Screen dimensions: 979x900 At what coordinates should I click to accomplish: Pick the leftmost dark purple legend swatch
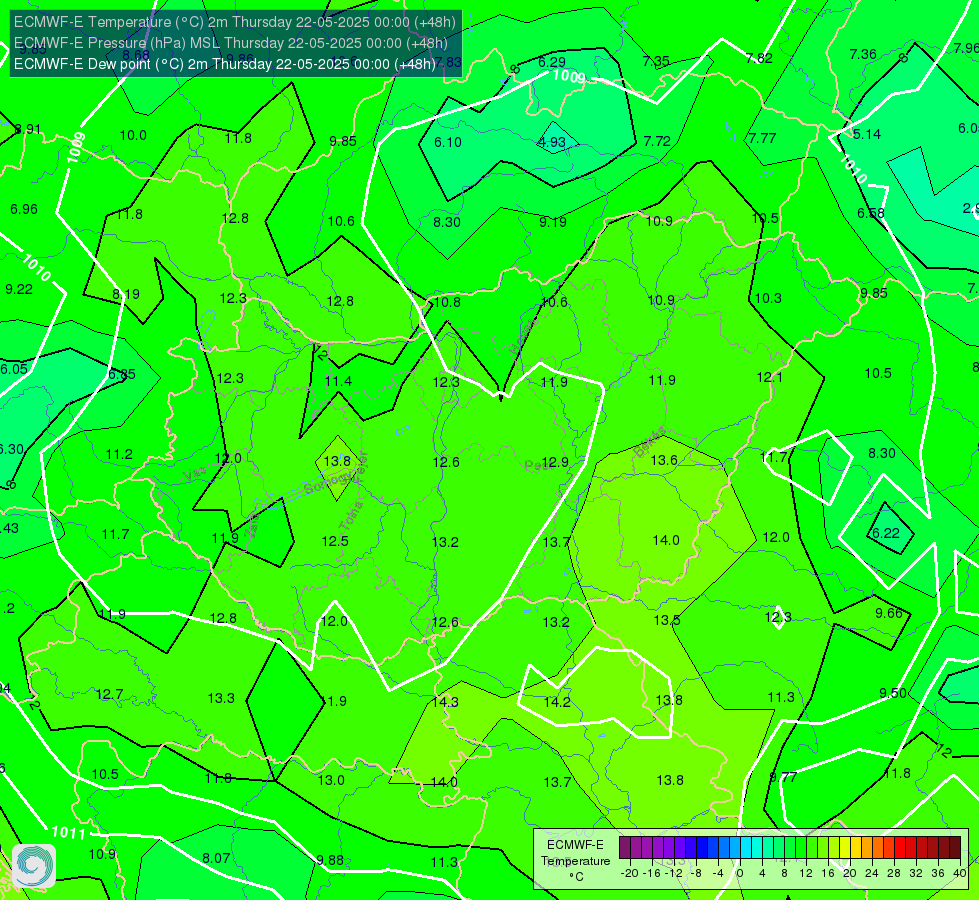point(624,848)
